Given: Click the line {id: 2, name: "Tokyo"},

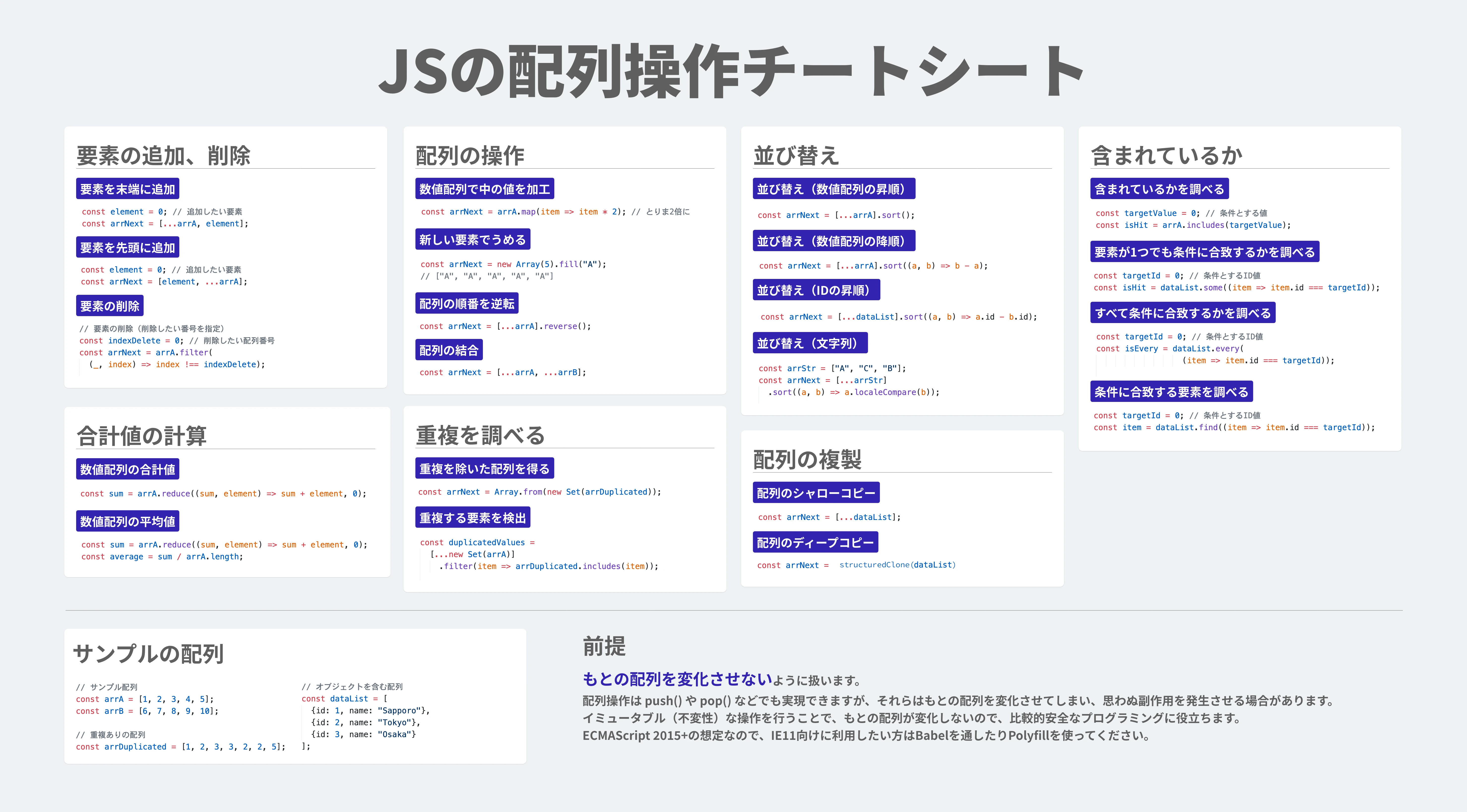Looking at the screenshot, I should pyautogui.click(x=366, y=722).
